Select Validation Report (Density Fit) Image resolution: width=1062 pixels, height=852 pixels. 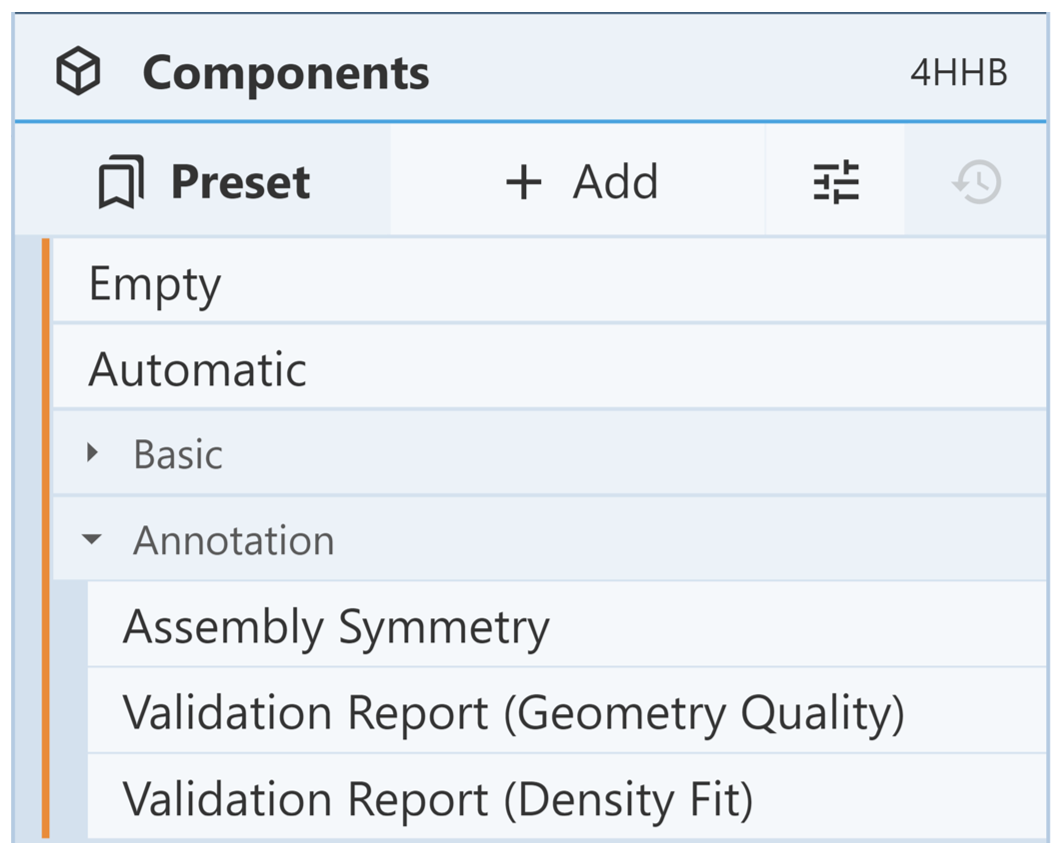click(x=437, y=799)
